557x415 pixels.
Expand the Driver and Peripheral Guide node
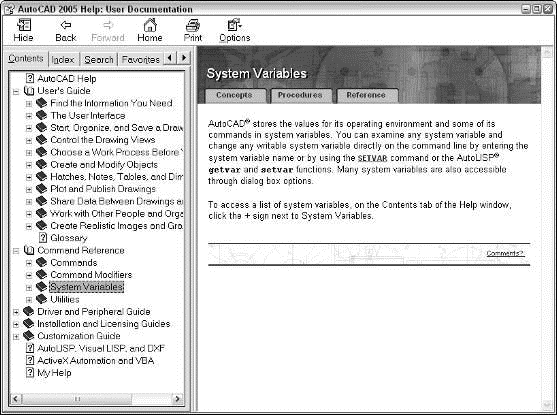pyautogui.click(x=16, y=312)
